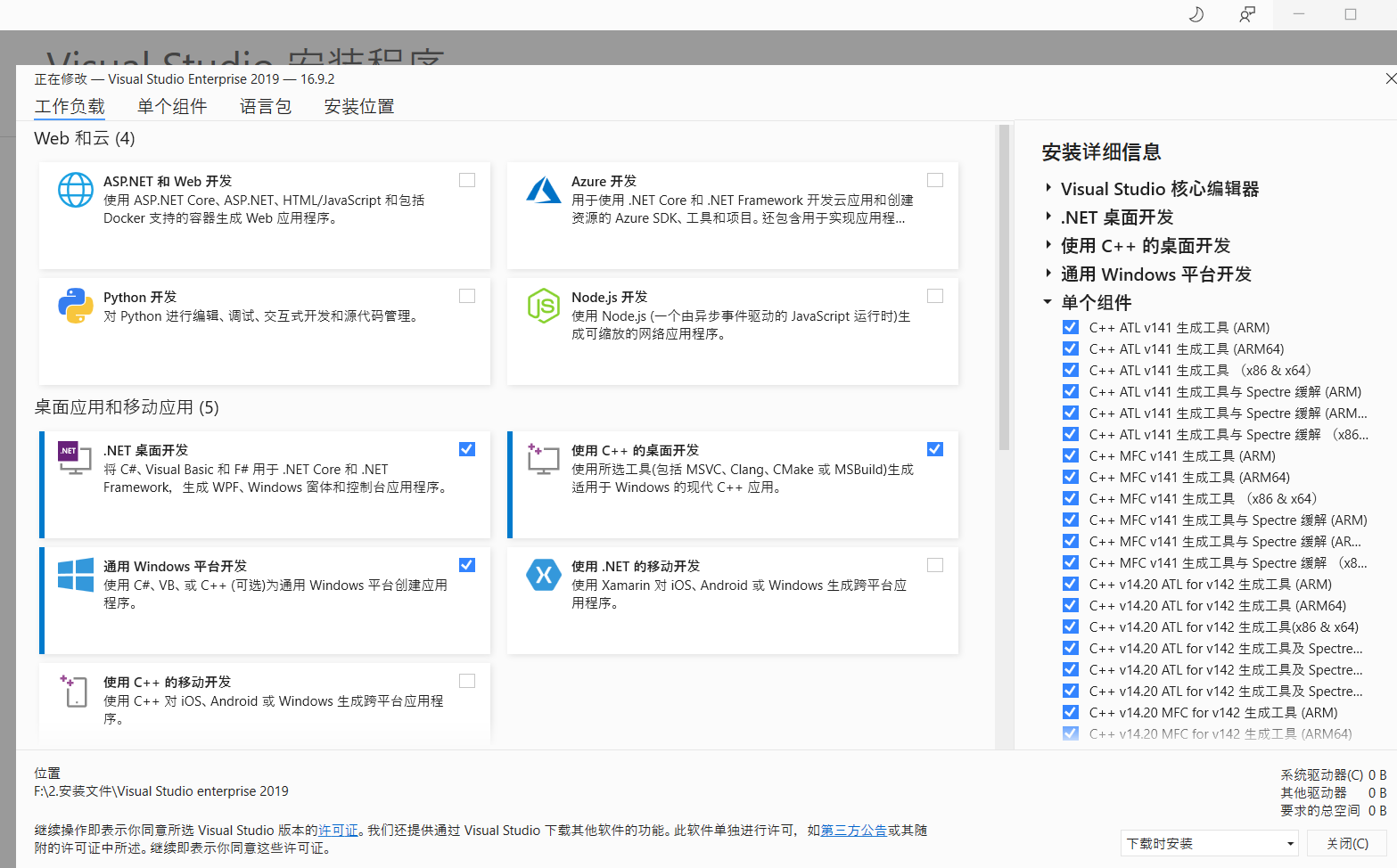Switch to the 语言包 tab

(x=266, y=107)
